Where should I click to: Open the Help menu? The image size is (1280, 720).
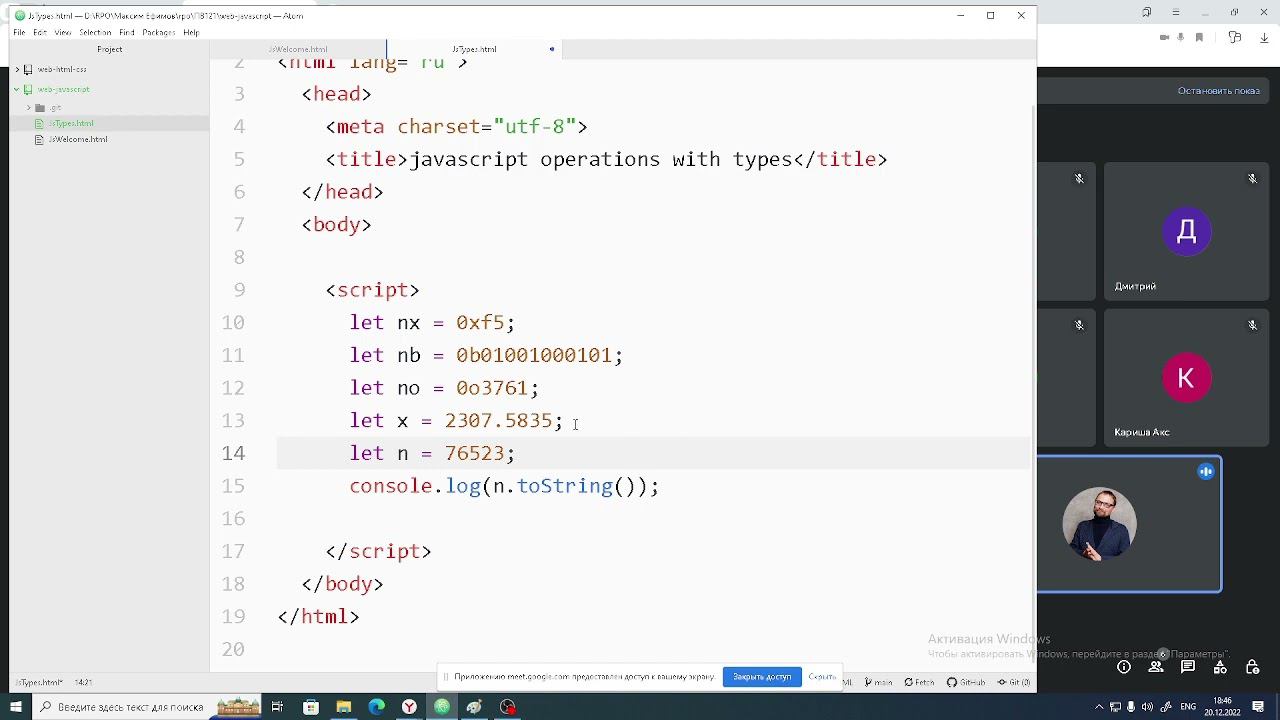[x=191, y=32]
